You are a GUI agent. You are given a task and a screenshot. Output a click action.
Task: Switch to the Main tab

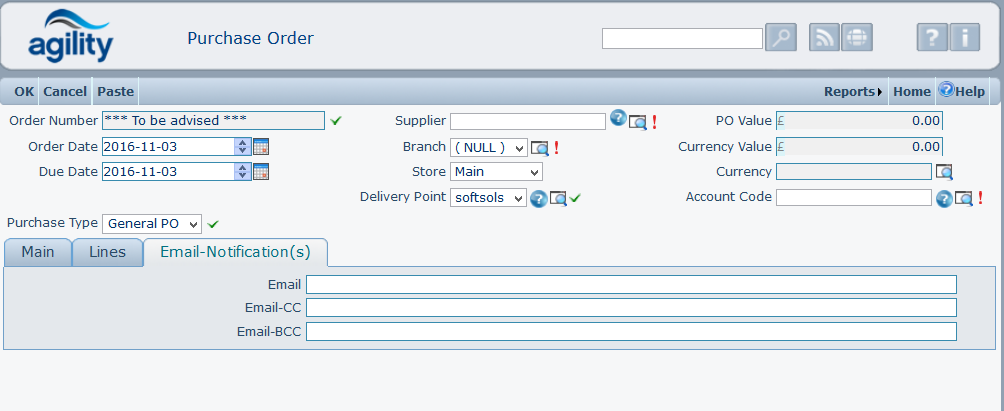pos(38,252)
